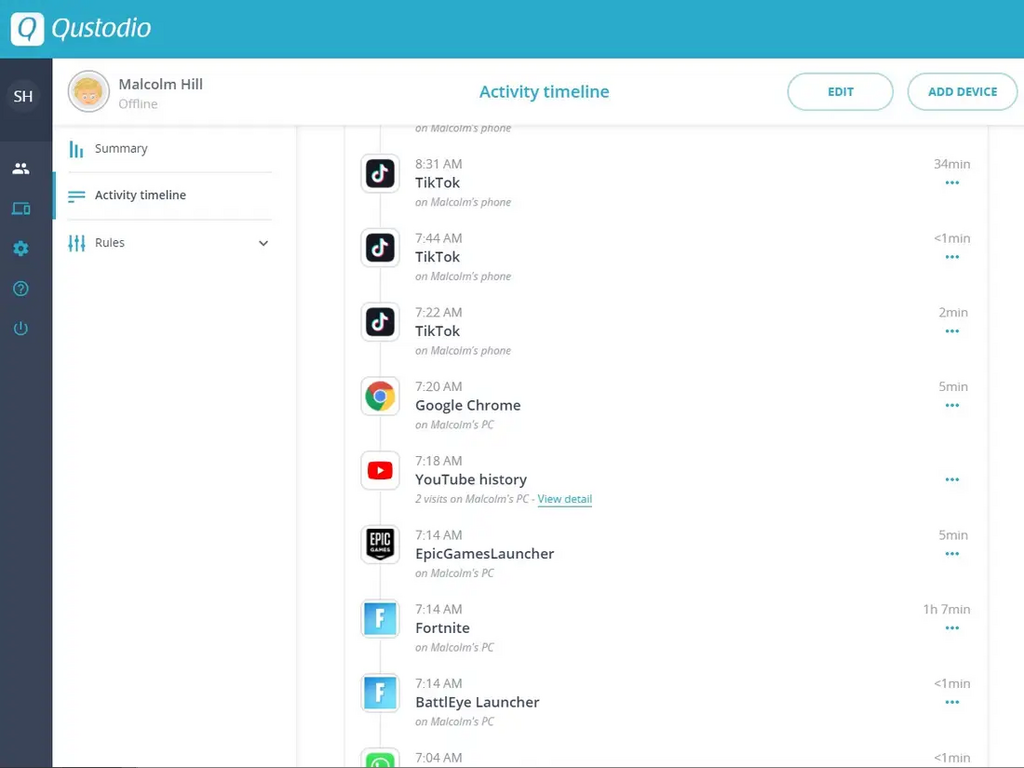This screenshot has height=768, width=1024.
Task: Open more options for TikTok 8:31 AM
Action: pos(952,183)
